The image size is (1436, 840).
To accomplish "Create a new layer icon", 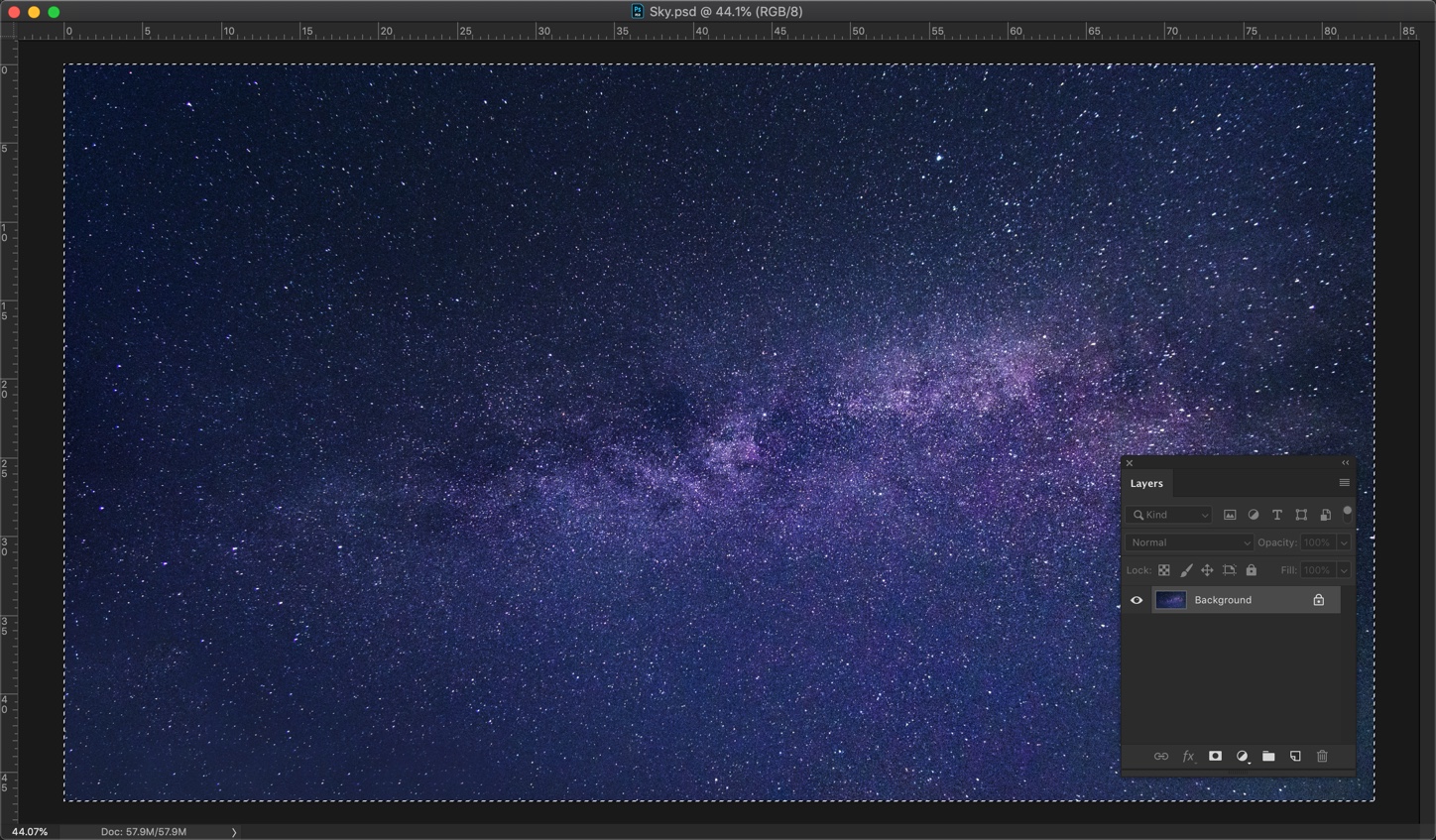I will [1295, 757].
